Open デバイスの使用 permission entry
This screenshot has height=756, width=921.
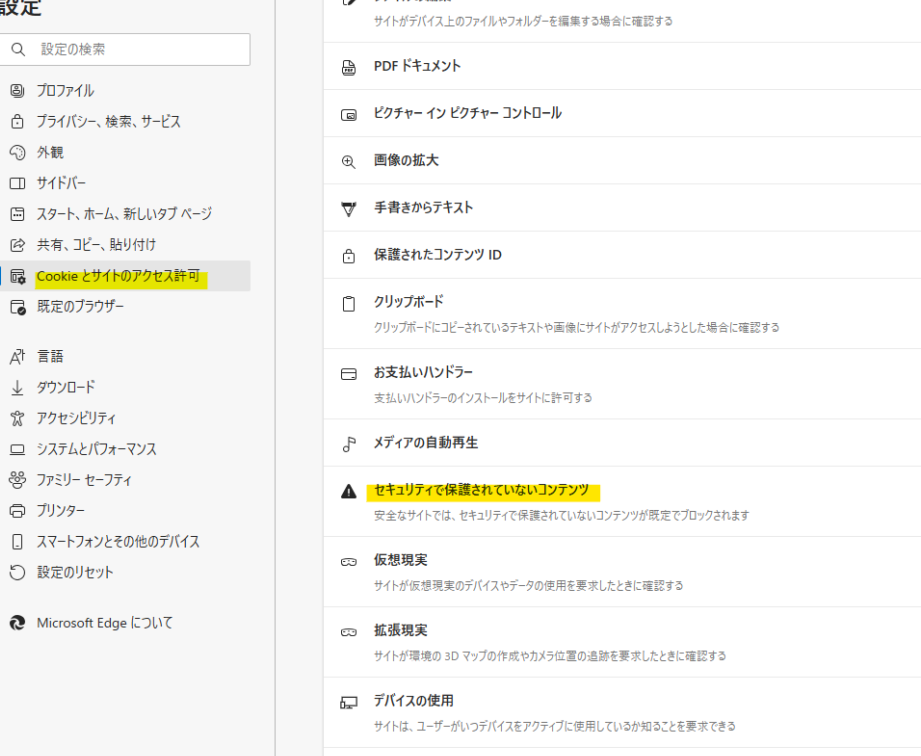(x=413, y=701)
